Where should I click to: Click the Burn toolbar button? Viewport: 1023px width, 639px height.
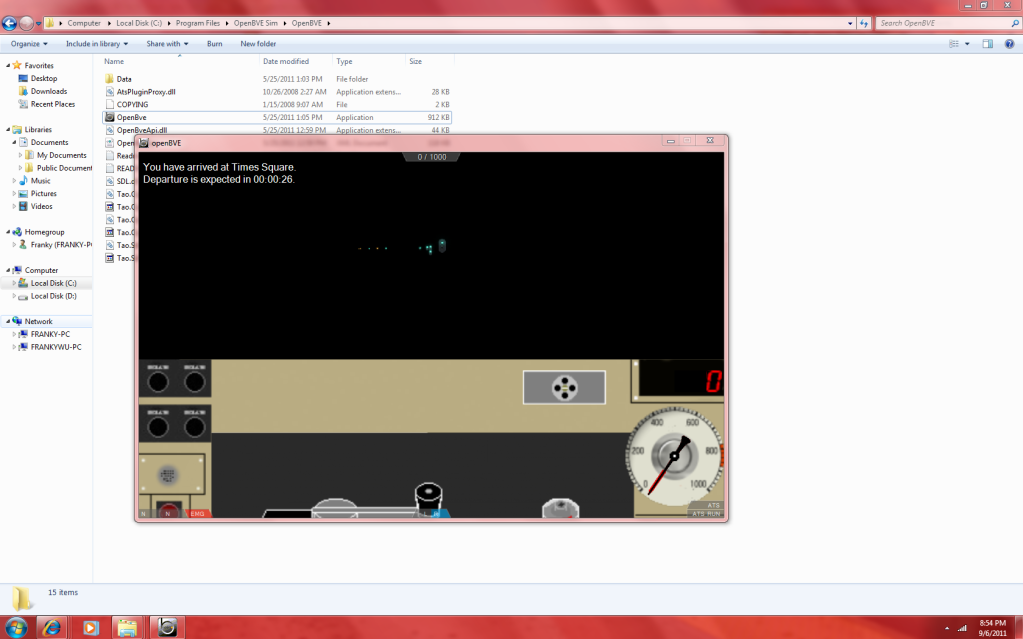tap(215, 44)
